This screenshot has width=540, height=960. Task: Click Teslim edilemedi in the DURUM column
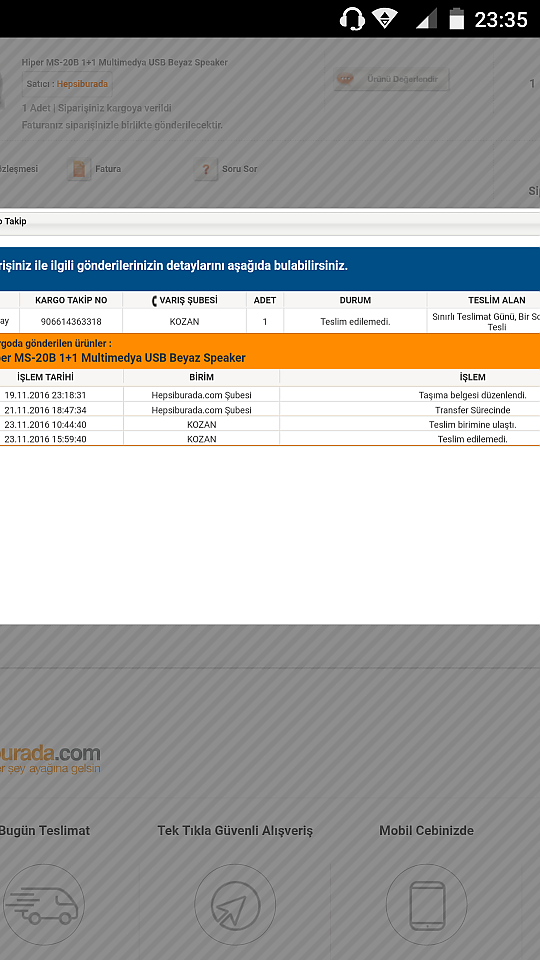pyautogui.click(x=355, y=321)
